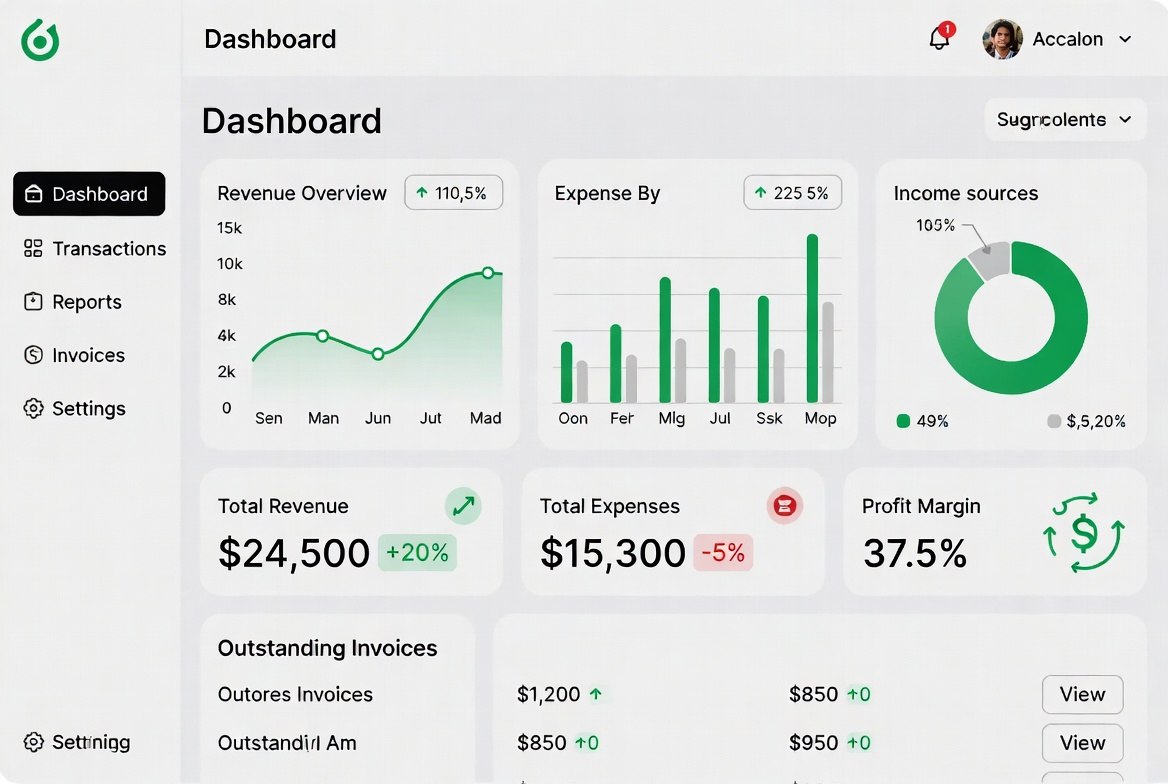Image resolution: width=1168 pixels, height=784 pixels.
Task: Open Settings in the sidebar
Action: point(74,408)
